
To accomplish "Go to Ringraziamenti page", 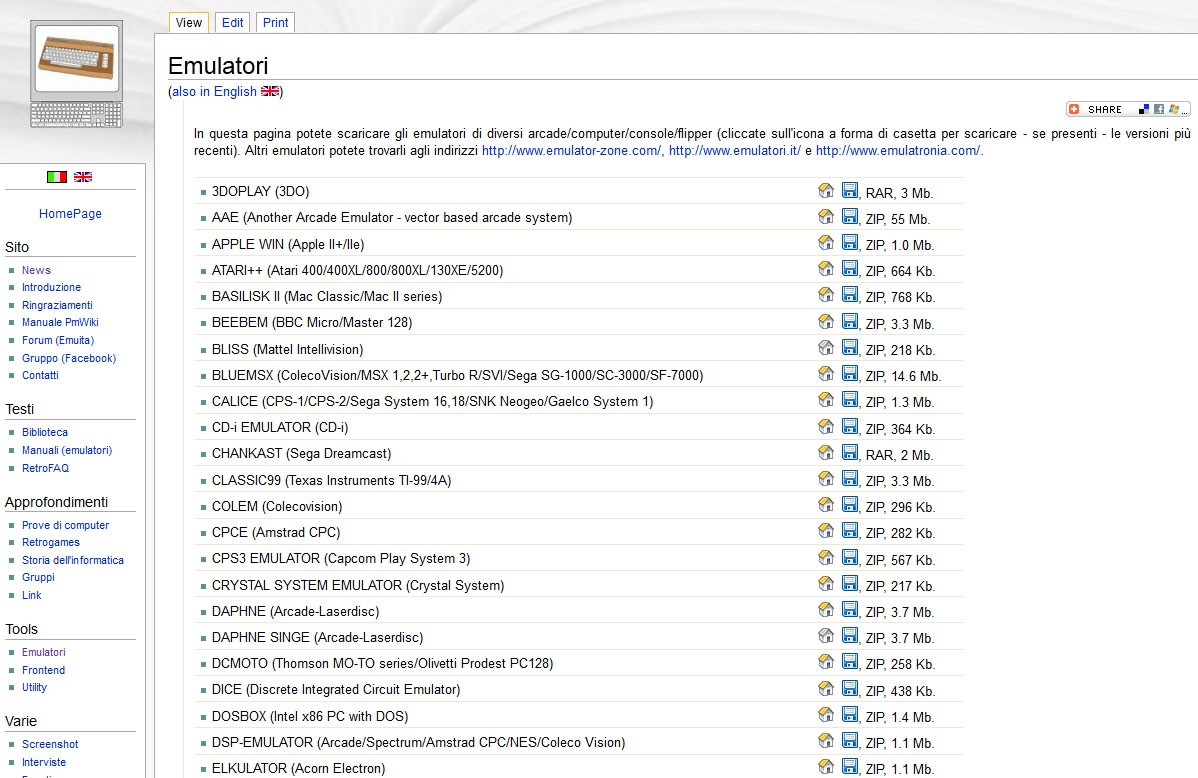I will coord(57,305).
